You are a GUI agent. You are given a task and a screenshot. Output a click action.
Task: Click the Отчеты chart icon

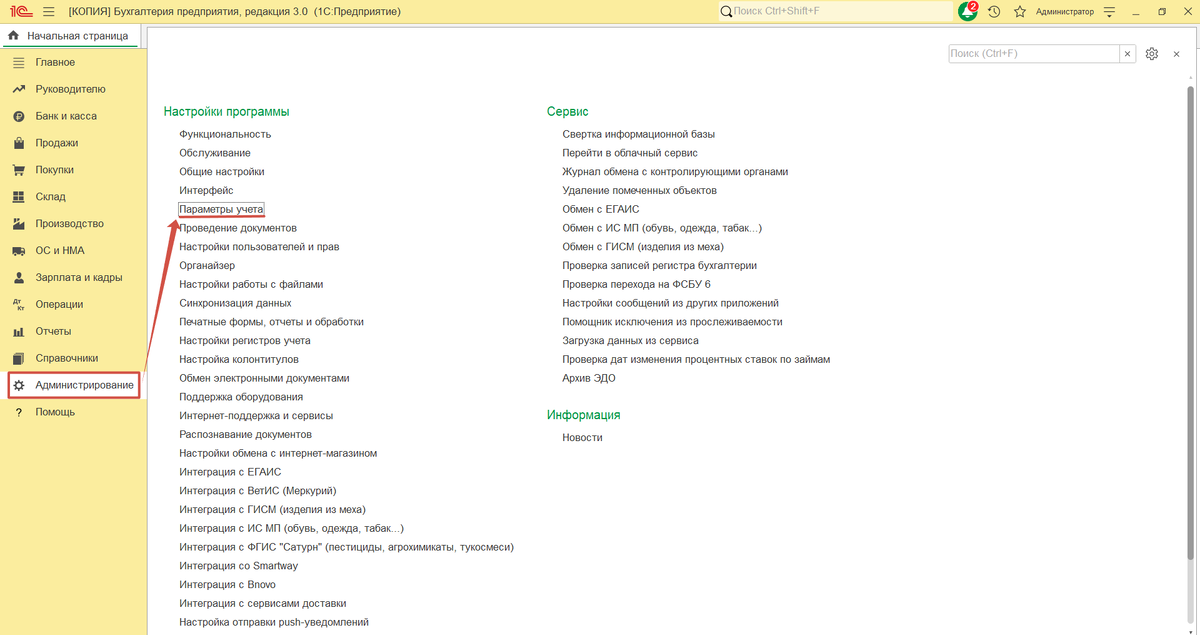pos(18,332)
